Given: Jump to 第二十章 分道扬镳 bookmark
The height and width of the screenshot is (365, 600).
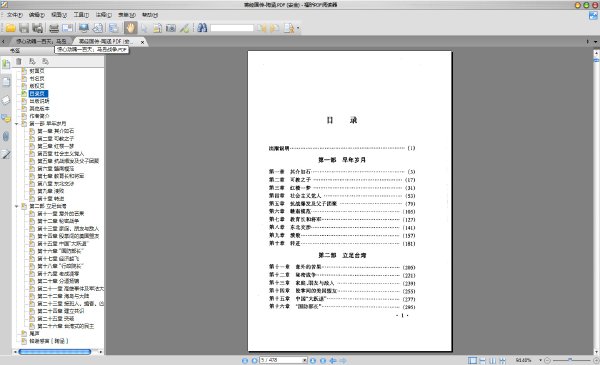Looking at the screenshot, I should point(58,281).
